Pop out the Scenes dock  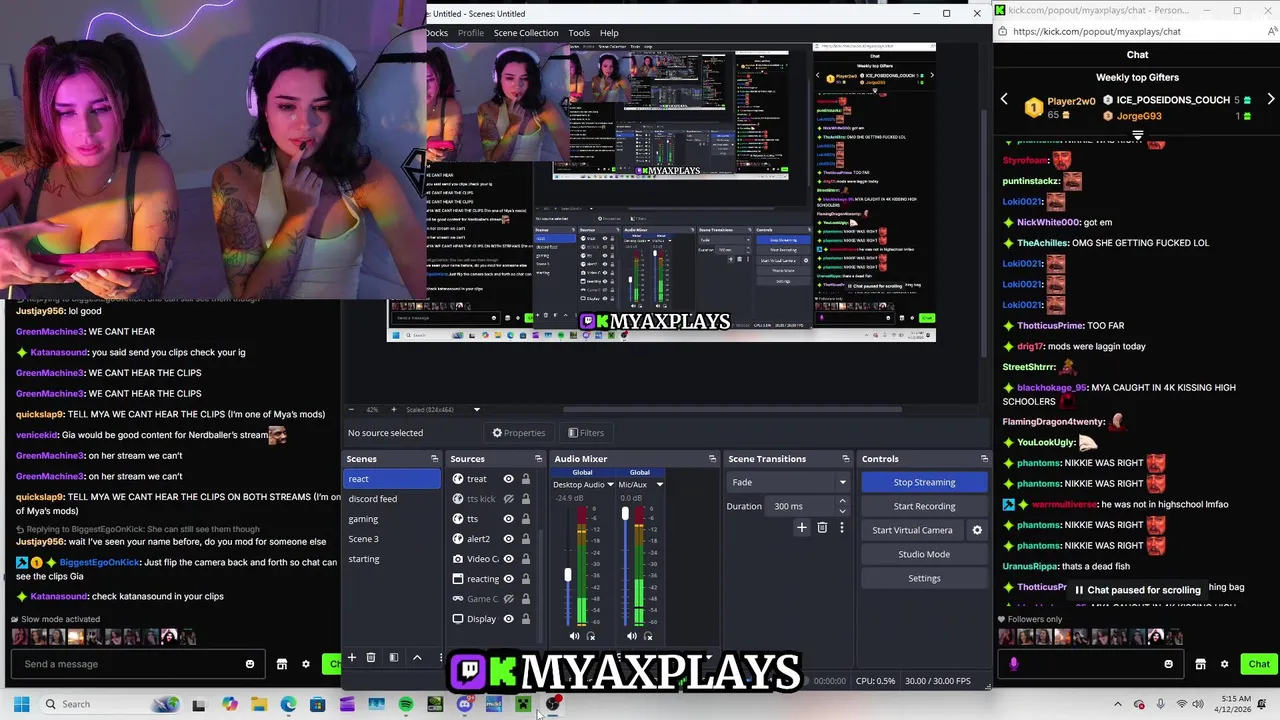click(x=434, y=459)
